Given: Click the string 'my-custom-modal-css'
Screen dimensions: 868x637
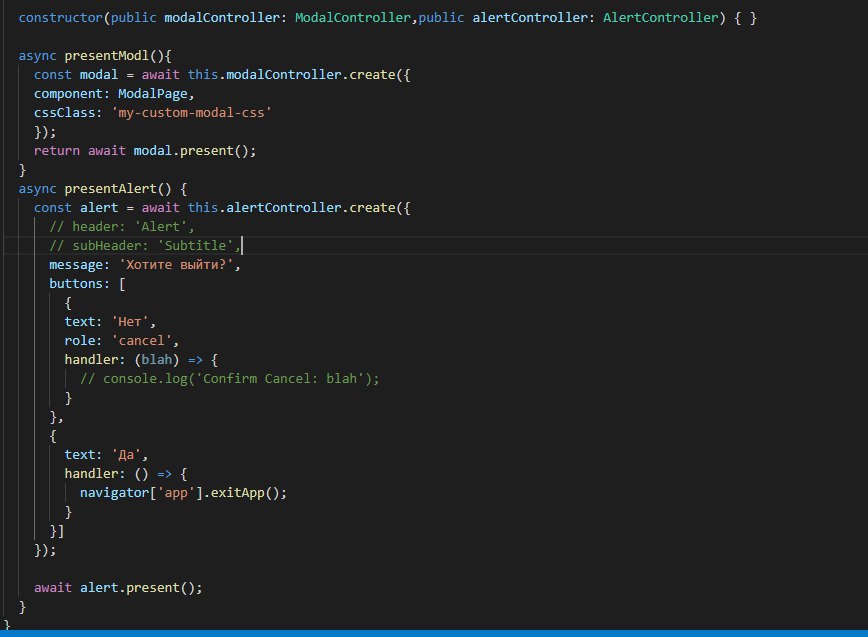Looking at the screenshot, I should (192, 113).
